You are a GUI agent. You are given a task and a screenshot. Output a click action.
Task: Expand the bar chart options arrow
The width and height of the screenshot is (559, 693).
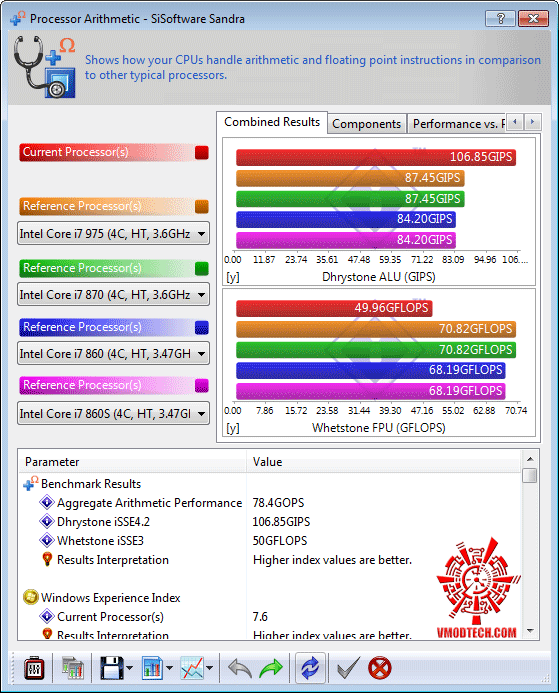(169, 668)
